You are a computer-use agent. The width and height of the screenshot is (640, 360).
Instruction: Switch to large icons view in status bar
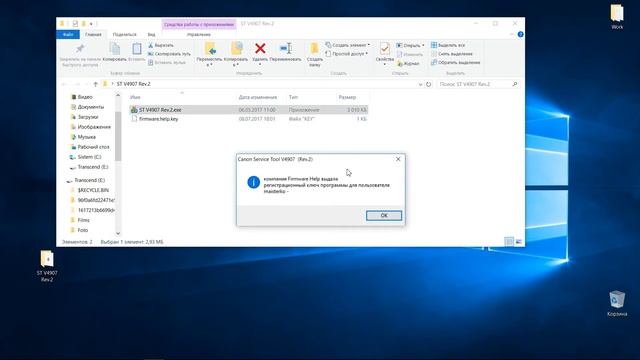point(518,242)
